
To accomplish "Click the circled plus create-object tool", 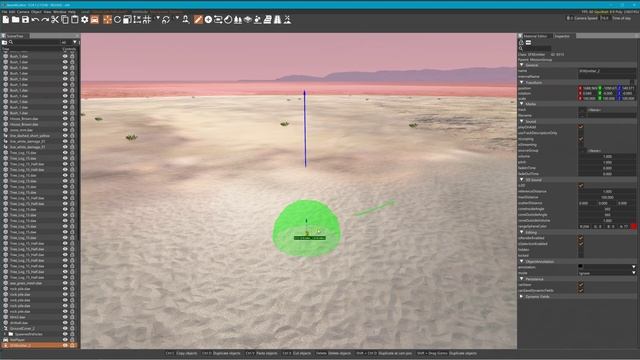I will [208, 20].
